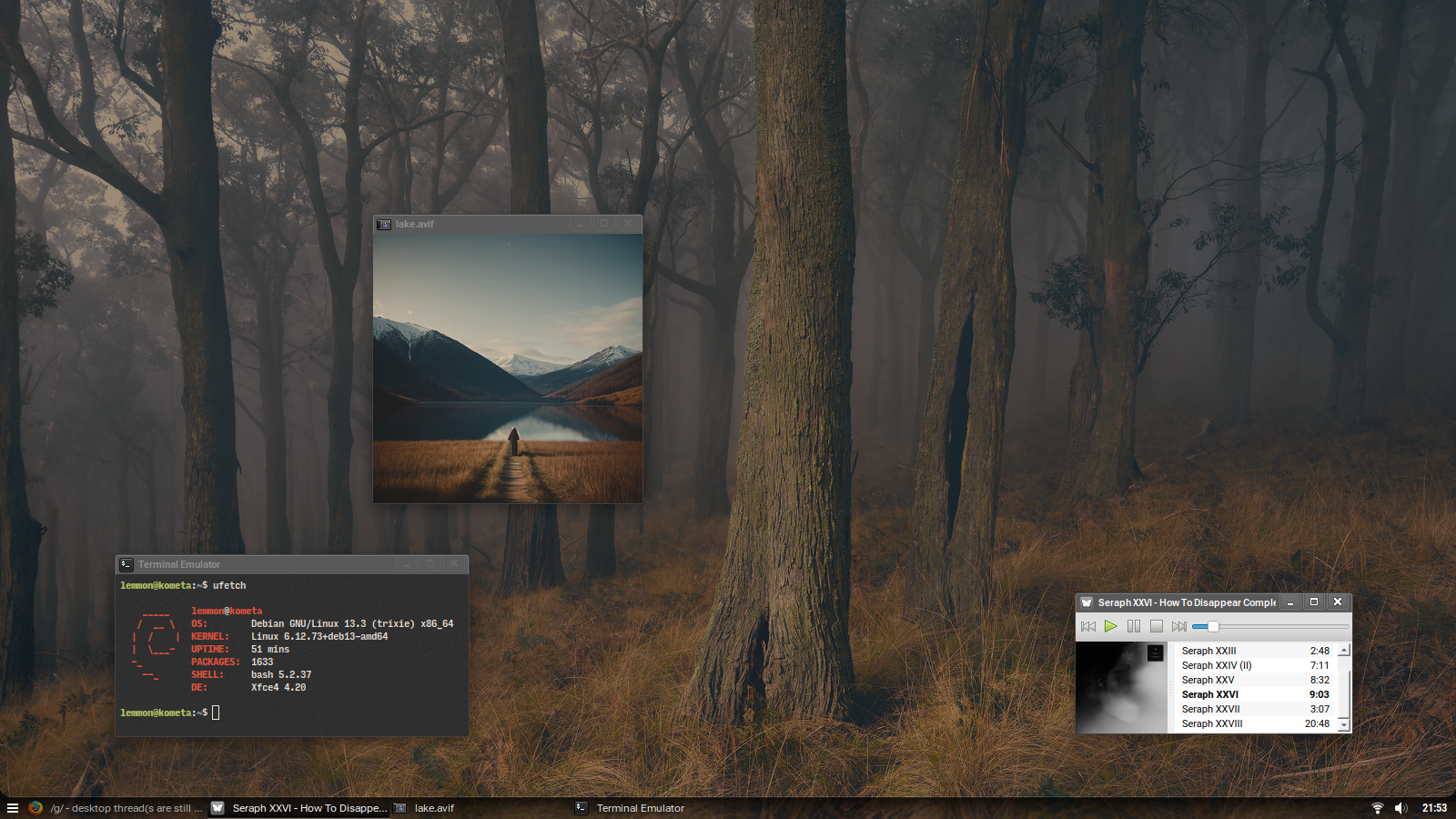Viewport: 1456px width, 819px height.
Task: Select the track Seraph XXIV (II)
Action: [x=1256, y=665]
